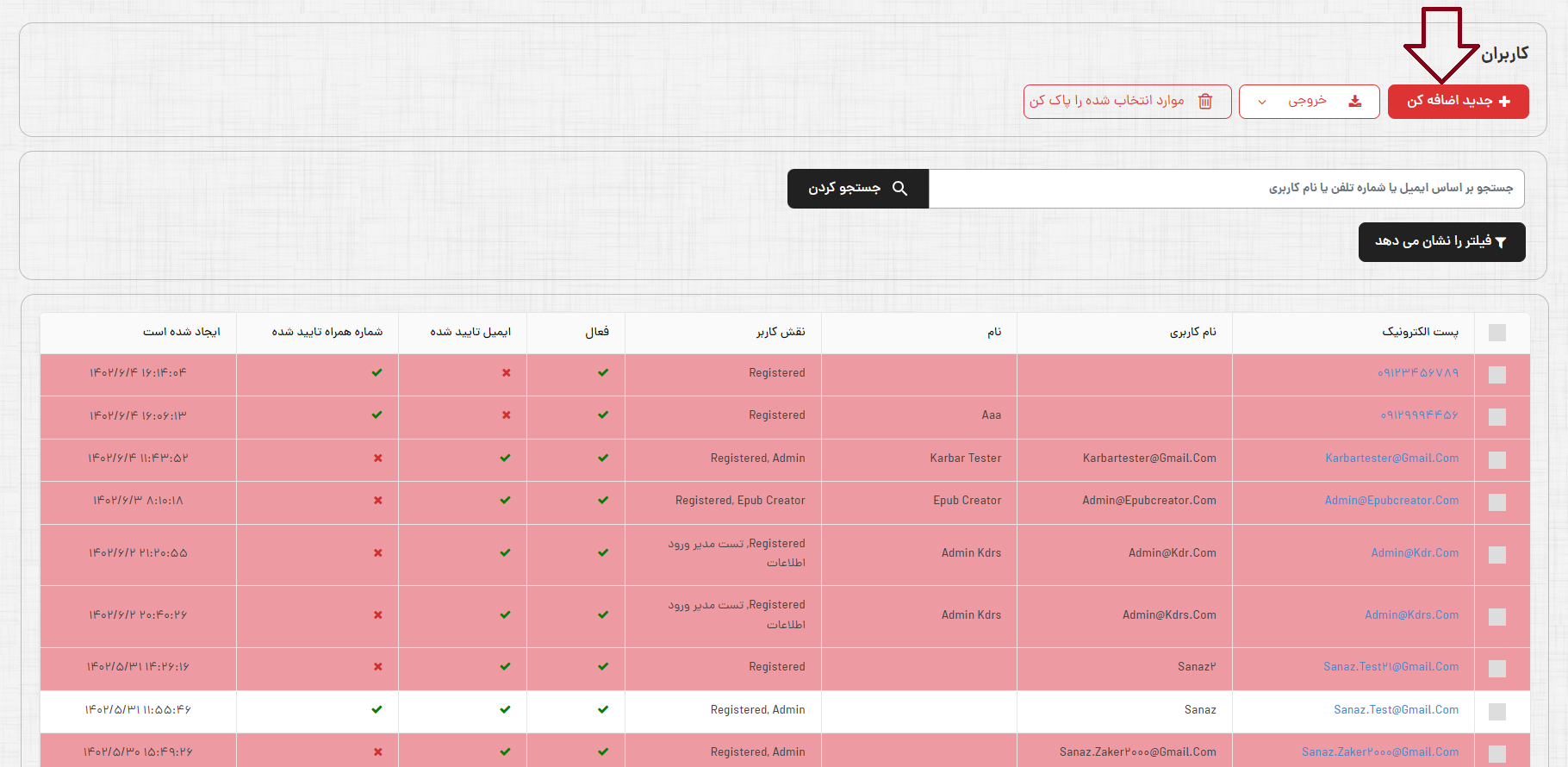Open the Sanaz.Test@Gmail.Com user link
Screen dimensions: 1568x767
(x=1396, y=710)
